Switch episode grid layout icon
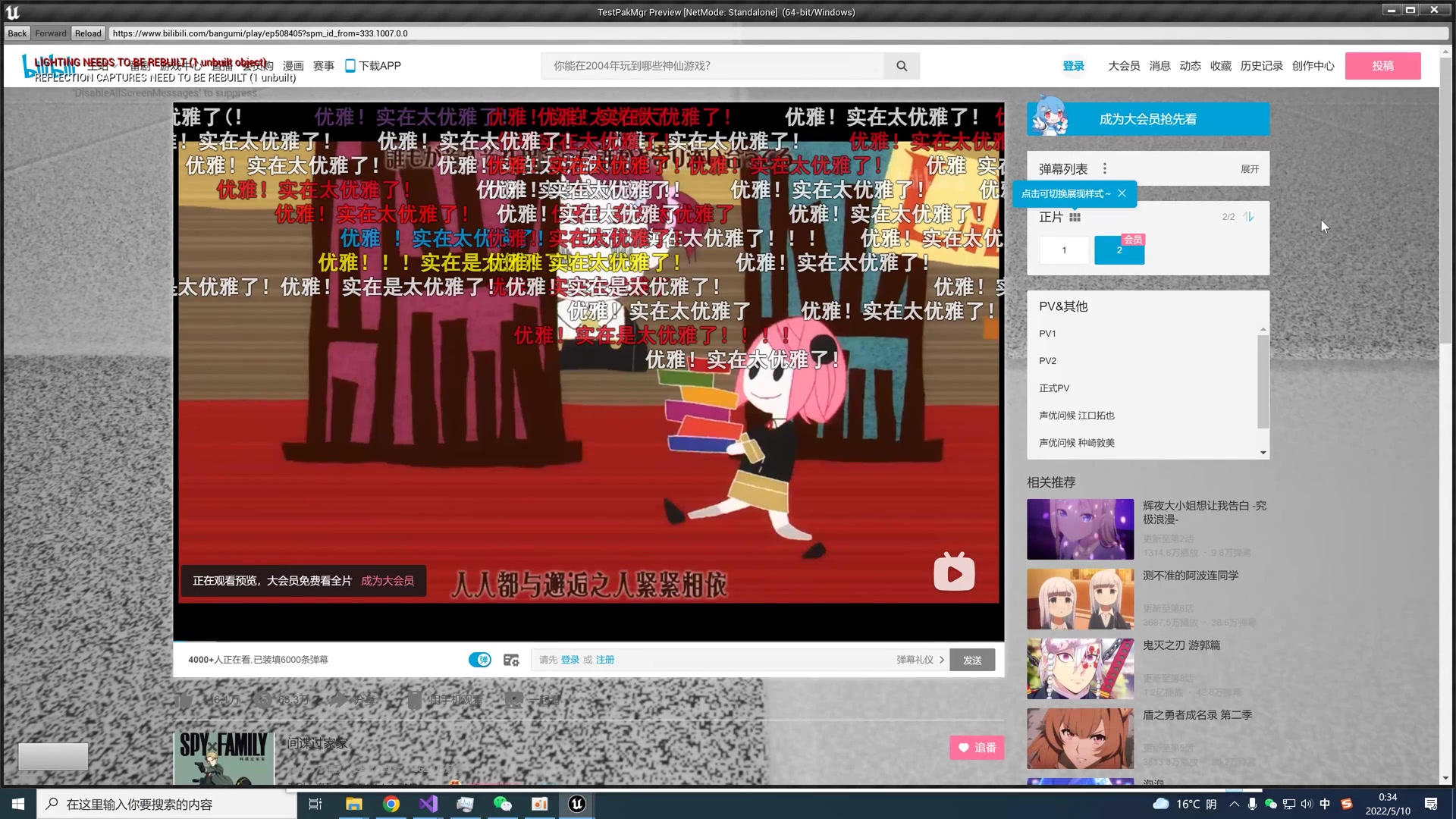Viewport: 1456px width, 819px height. pyautogui.click(x=1075, y=217)
